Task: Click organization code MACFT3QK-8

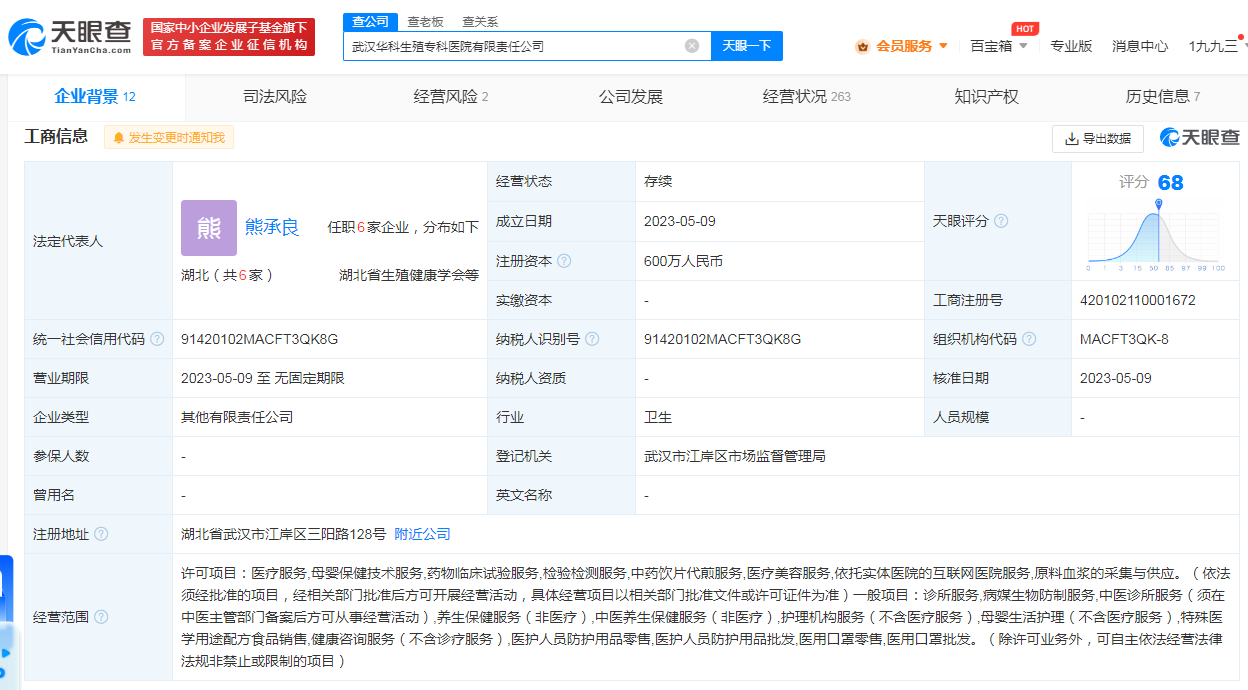Action: click(x=1124, y=339)
